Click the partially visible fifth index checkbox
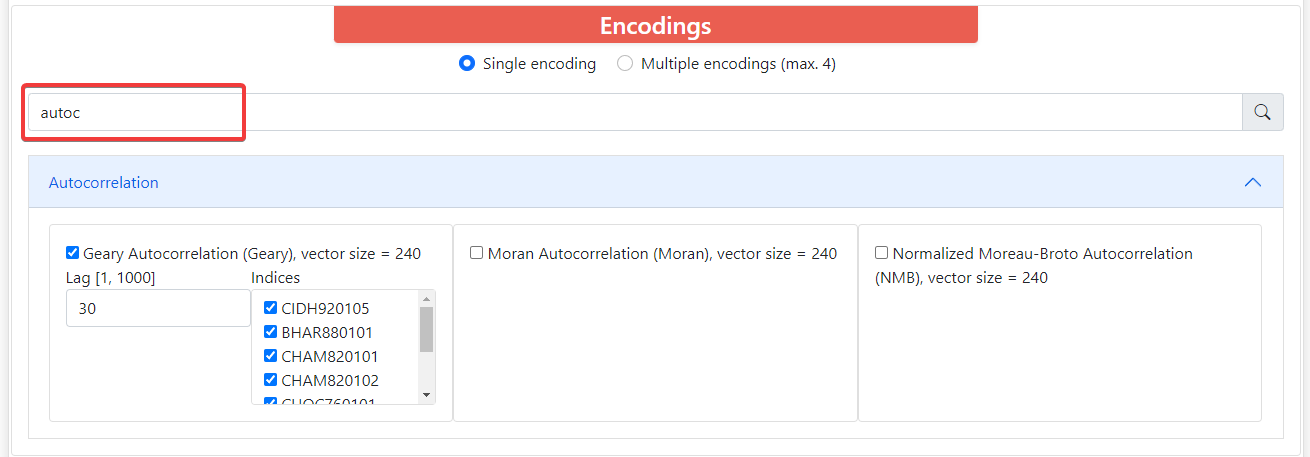 [270, 401]
